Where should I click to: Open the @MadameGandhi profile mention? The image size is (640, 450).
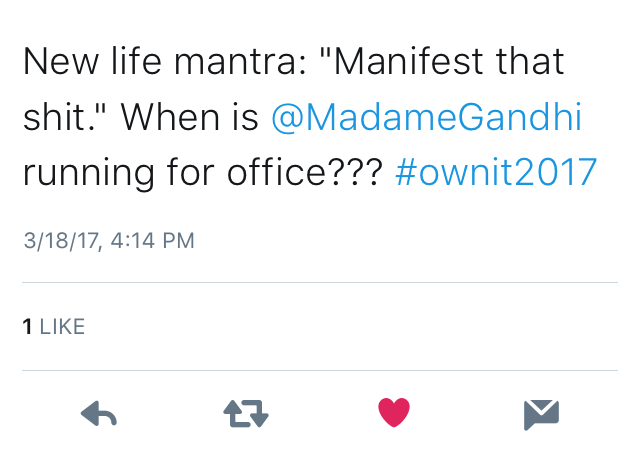coord(426,118)
